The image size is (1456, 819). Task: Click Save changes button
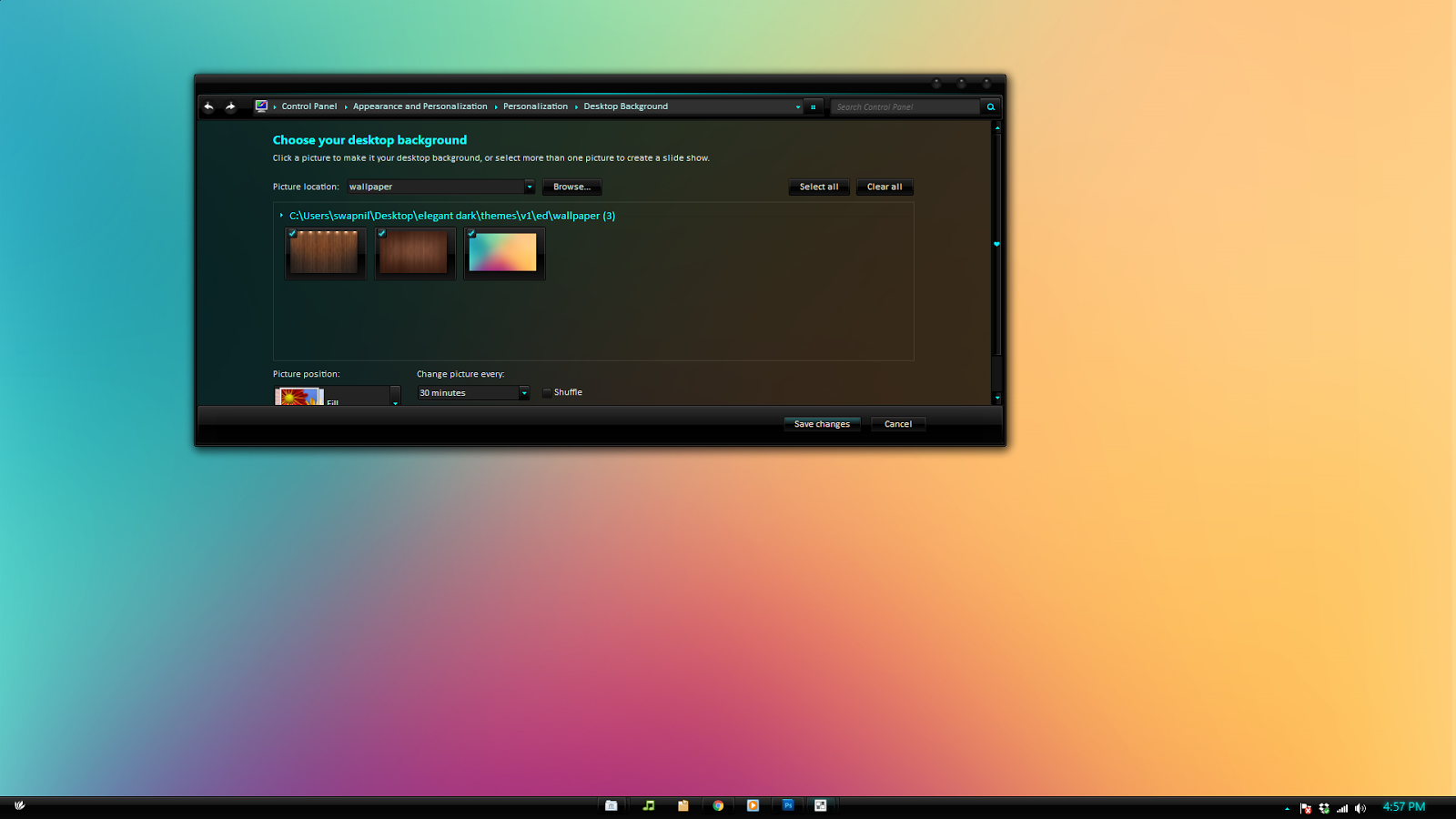click(822, 424)
